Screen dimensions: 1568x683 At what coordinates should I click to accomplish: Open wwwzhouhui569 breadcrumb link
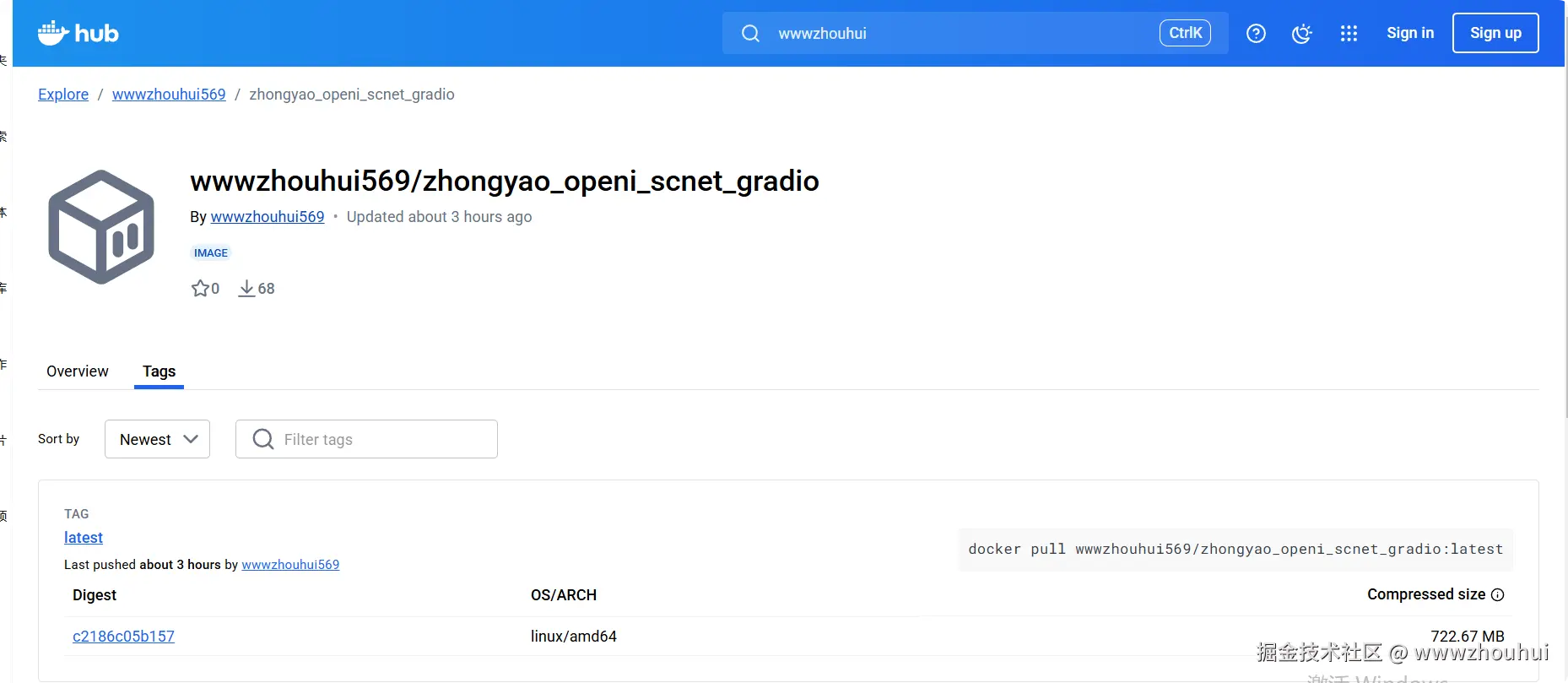(169, 95)
